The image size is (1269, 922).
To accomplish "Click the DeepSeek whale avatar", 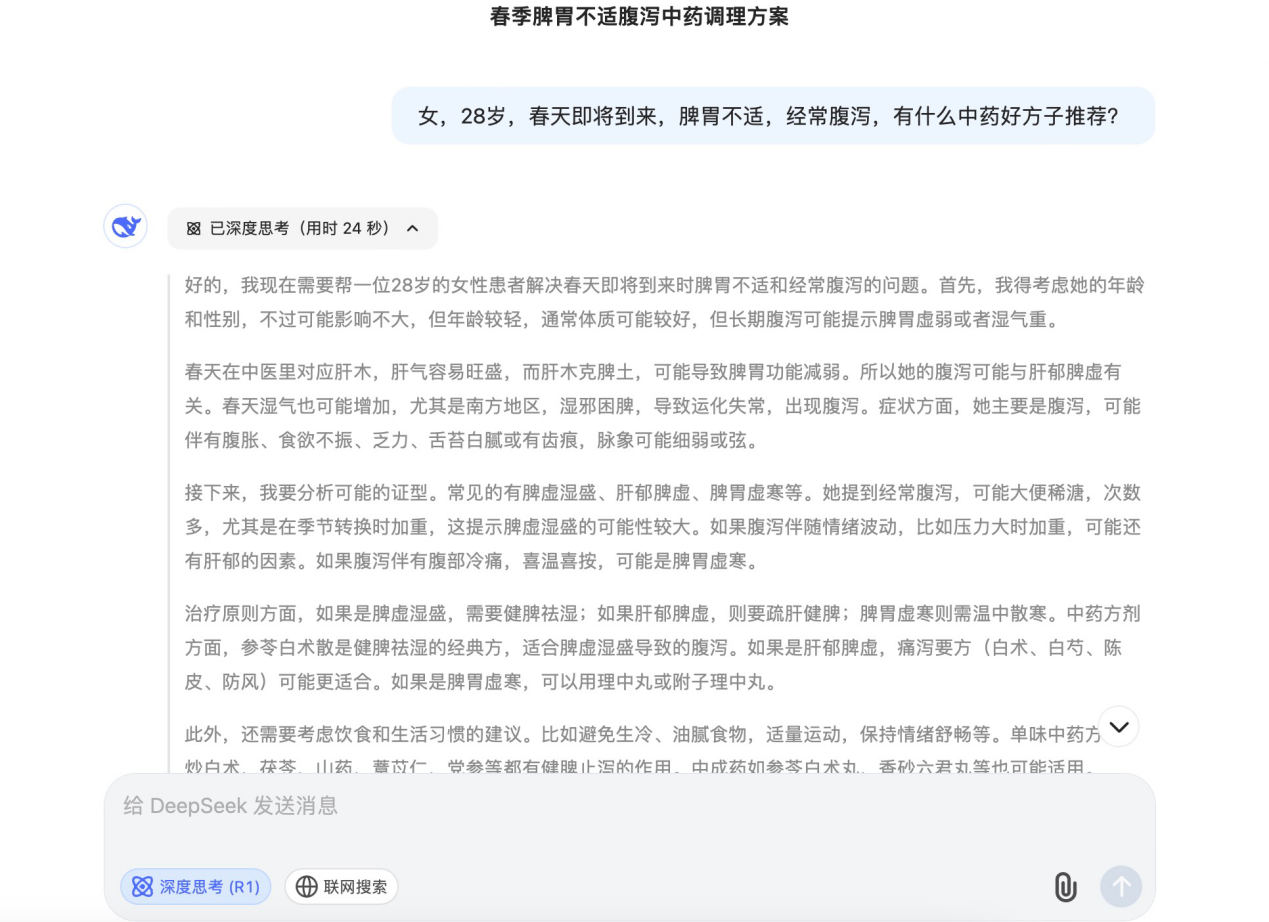I will (x=126, y=226).
